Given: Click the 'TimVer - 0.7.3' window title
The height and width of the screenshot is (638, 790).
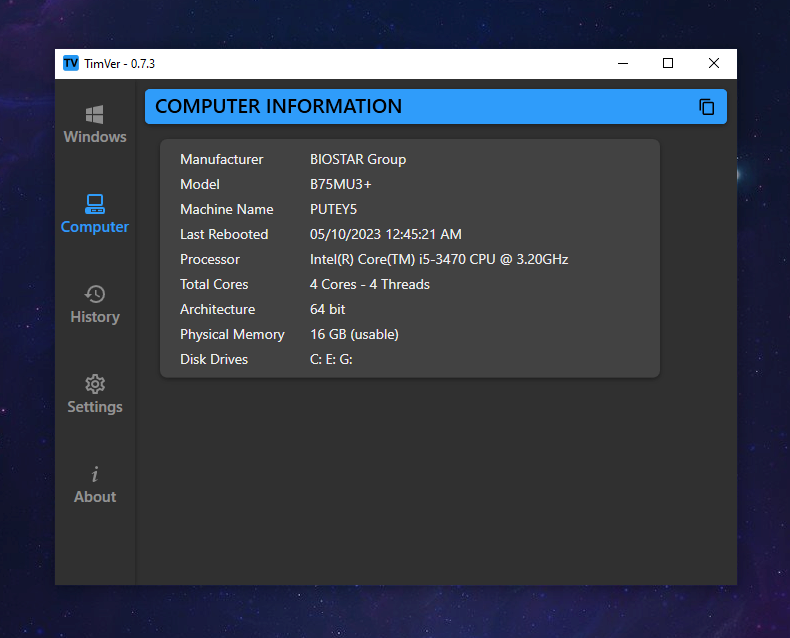Looking at the screenshot, I should pos(119,64).
